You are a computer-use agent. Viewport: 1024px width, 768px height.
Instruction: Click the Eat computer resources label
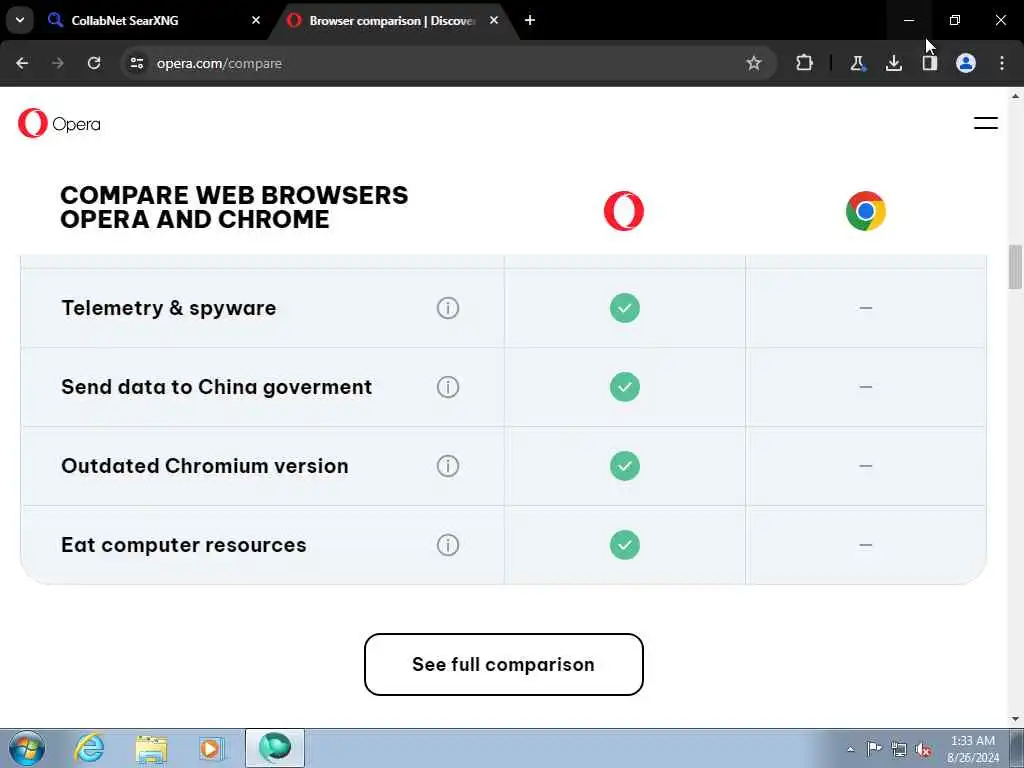click(x=184, y=545)
